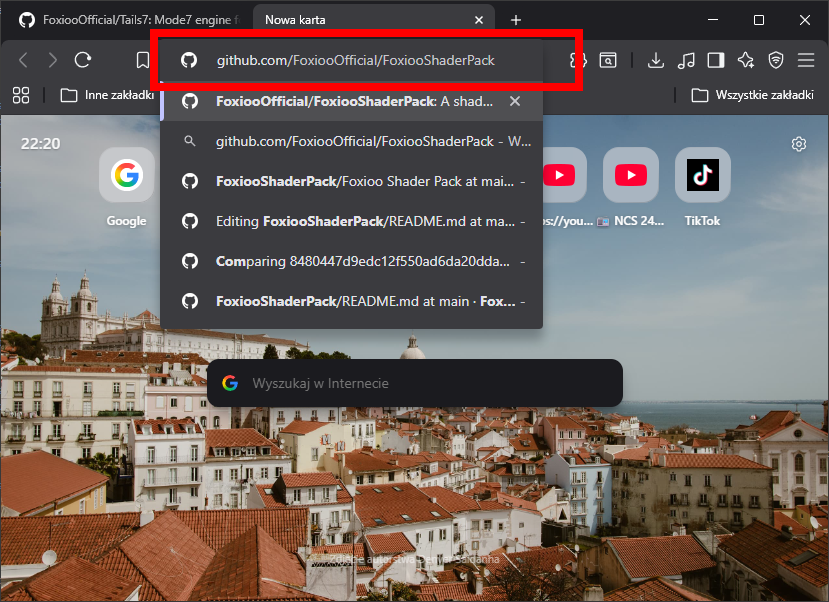Open the Google speed dial tile
Image resolution: width=829 pixels, height=602 pixels.
tap(126, 176)
